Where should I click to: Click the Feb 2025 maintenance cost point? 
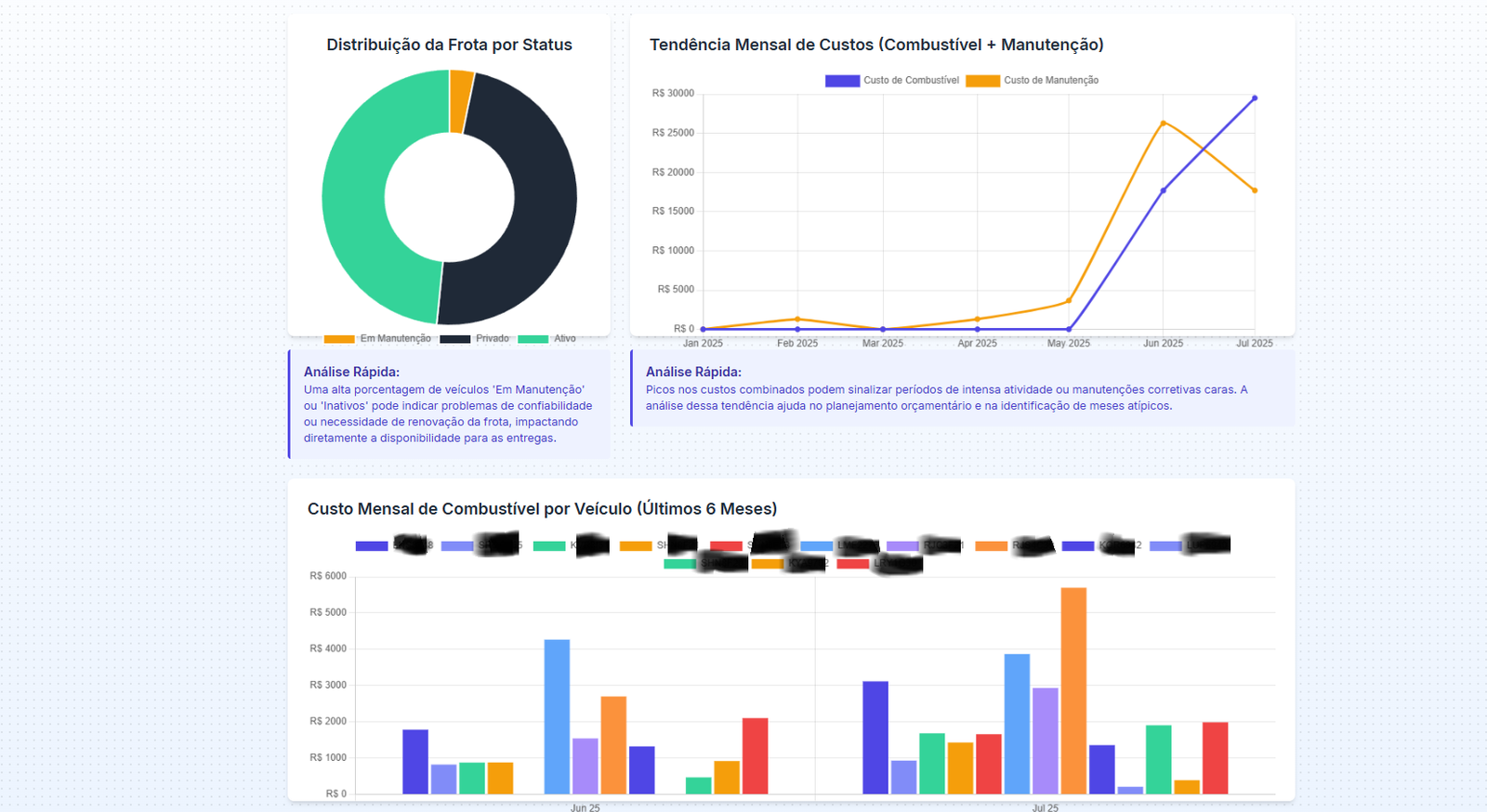click(797, 320)
